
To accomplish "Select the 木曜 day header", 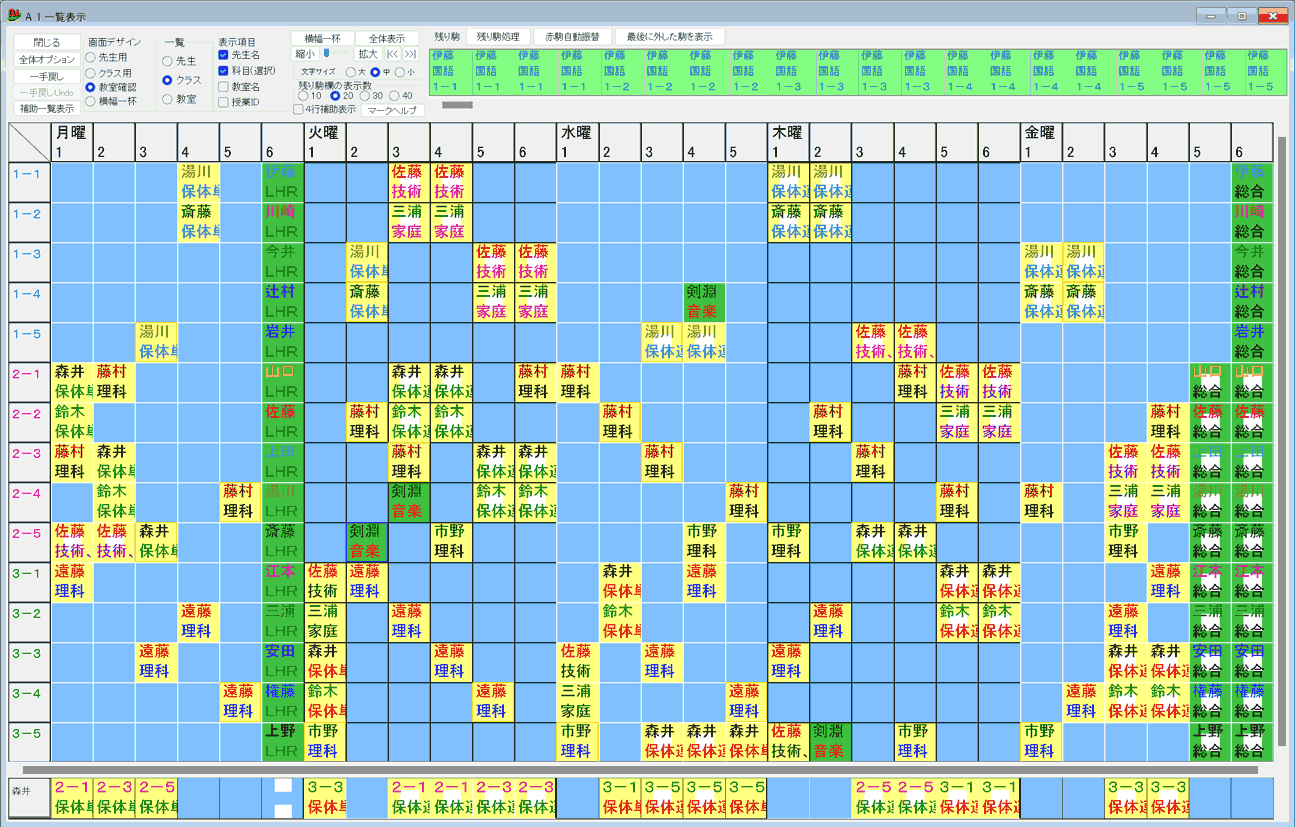I will [x=788, y=132].
